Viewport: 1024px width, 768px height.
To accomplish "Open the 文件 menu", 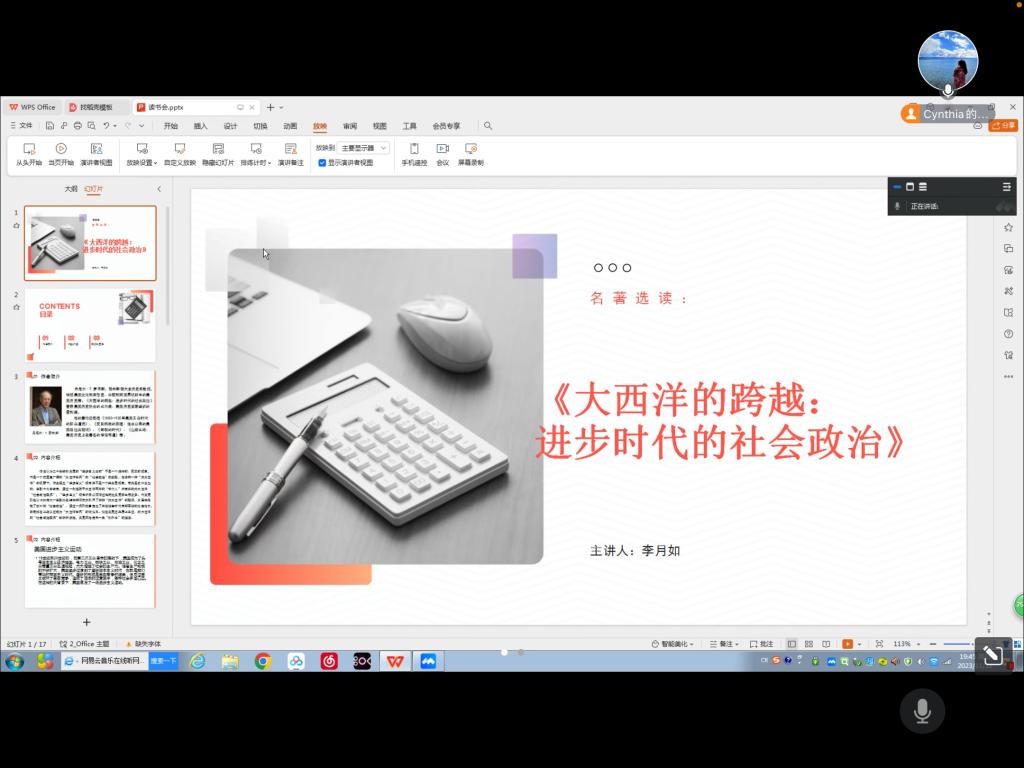I will (21, 126).
